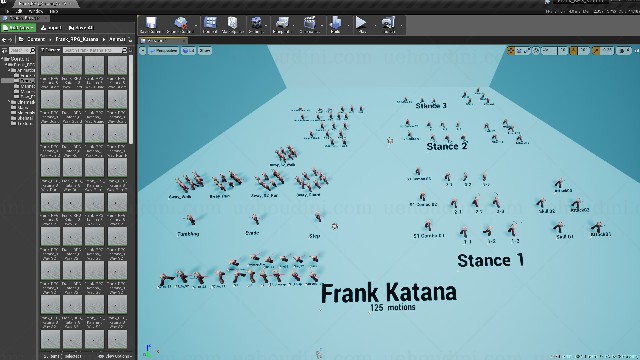This screenshot has height=360, width=640.
Task: Toggle rotation angle snapping in viewport
Action: (573, 51)
